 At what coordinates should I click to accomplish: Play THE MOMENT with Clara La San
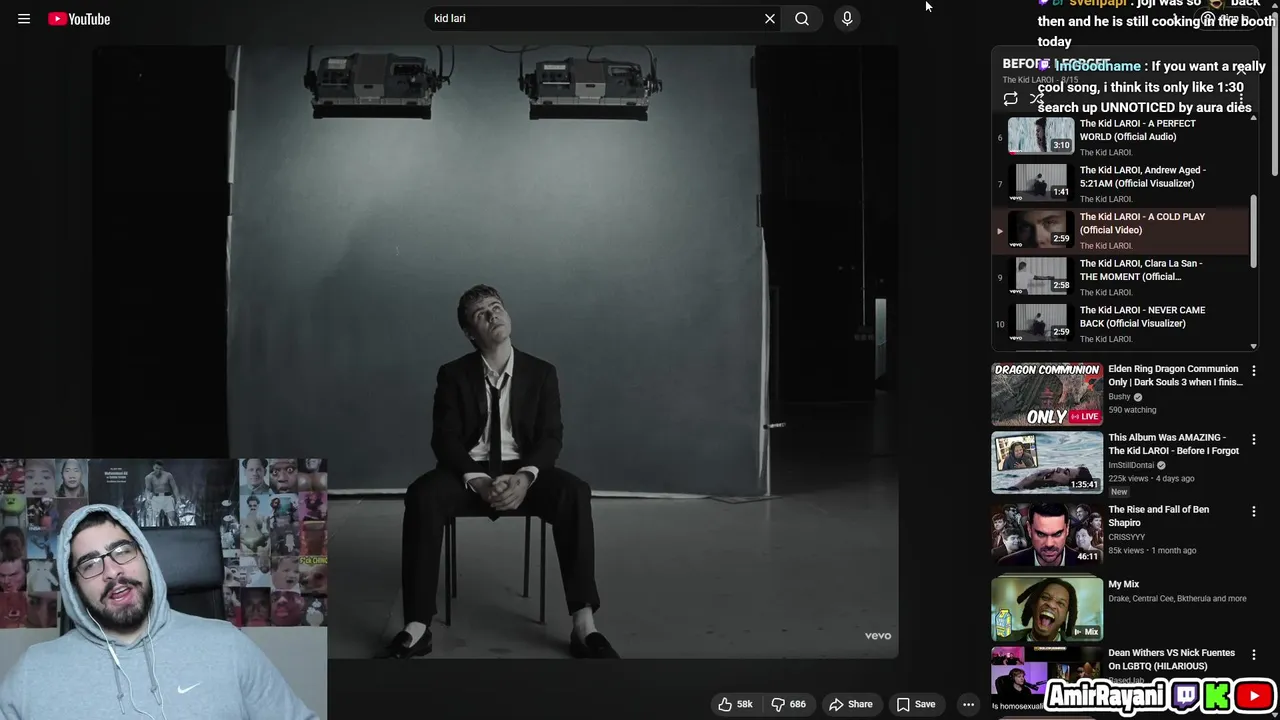point(1121,277)
